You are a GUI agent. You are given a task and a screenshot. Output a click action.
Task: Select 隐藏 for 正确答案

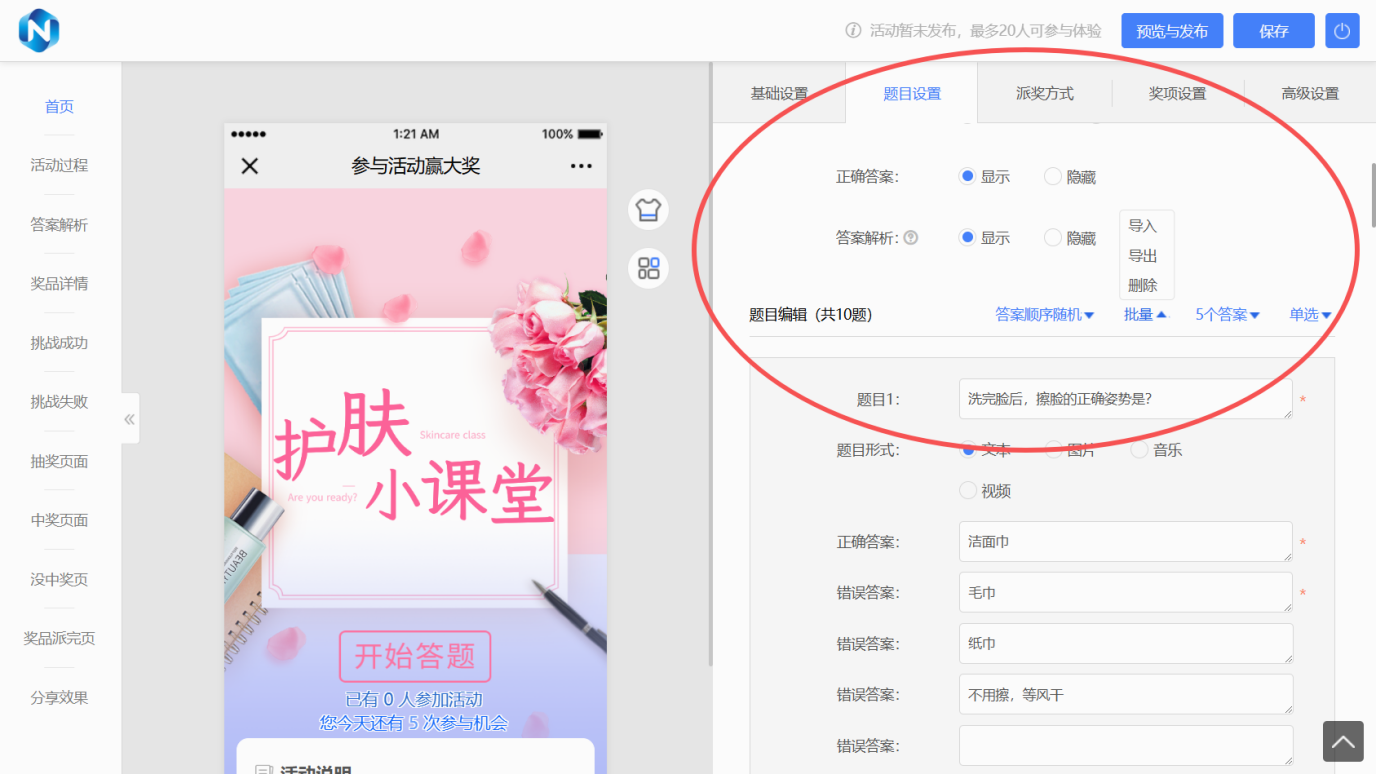pos(1053,177)
